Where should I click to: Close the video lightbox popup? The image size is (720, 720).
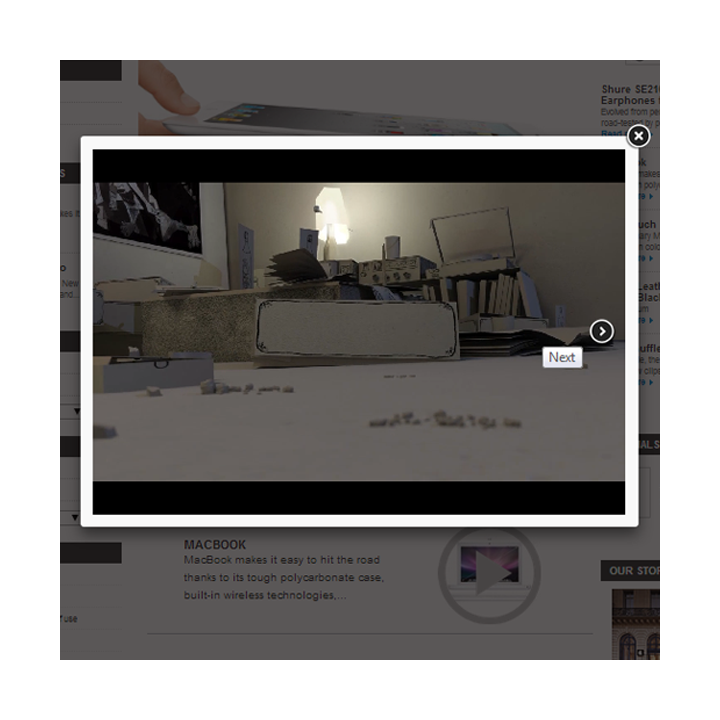pos(638,136)
